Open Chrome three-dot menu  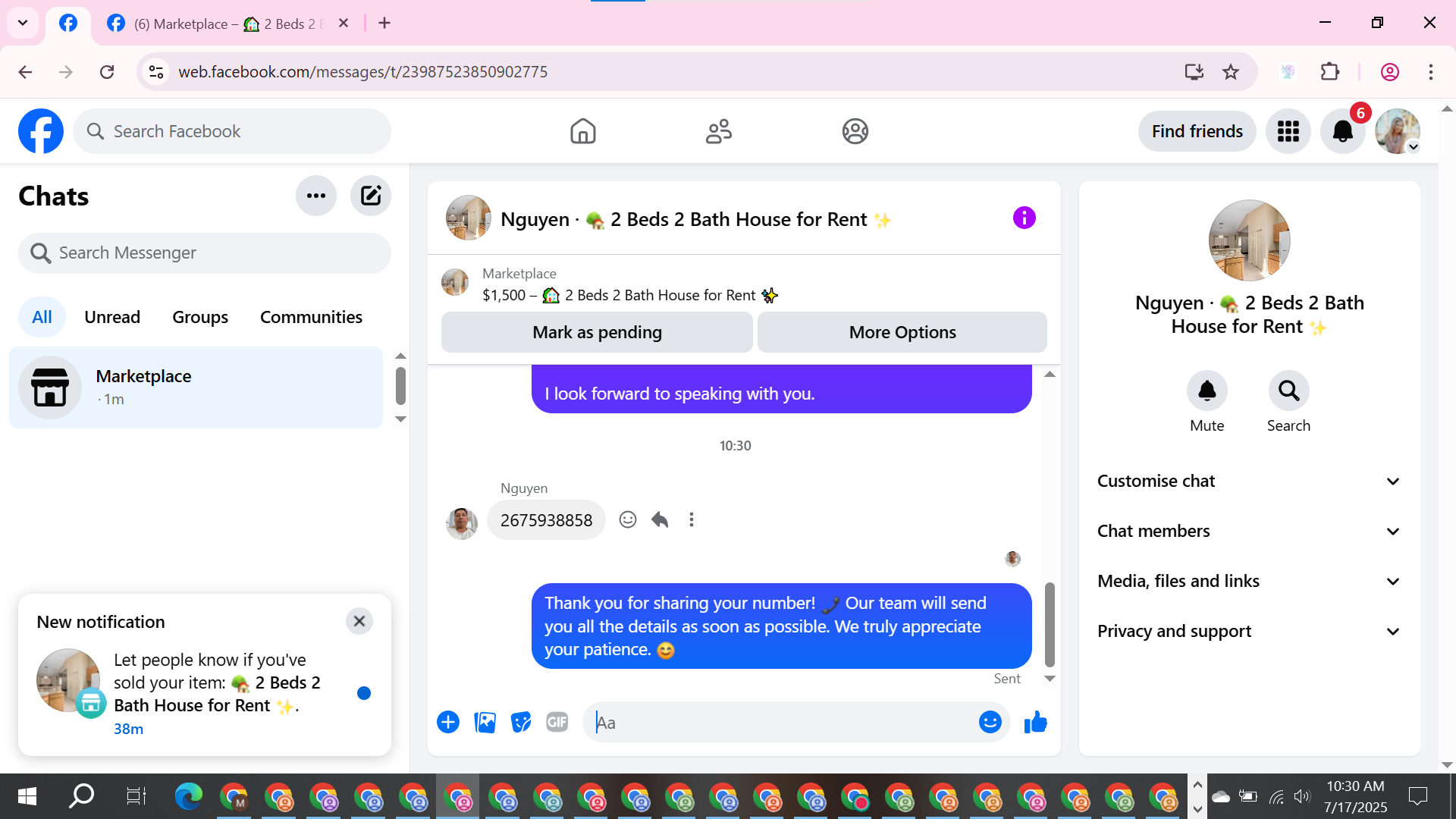[x=1431, y=72]
